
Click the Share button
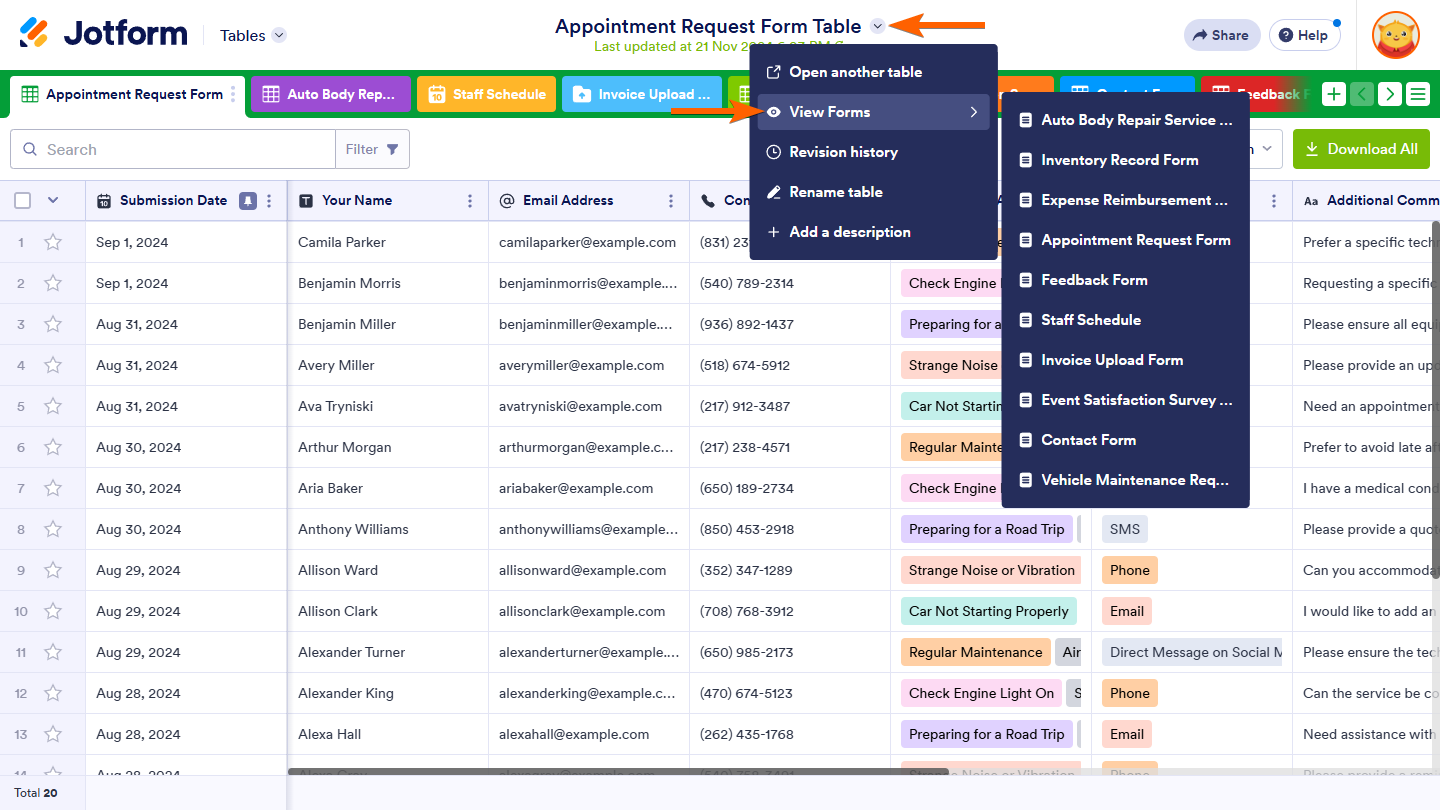click(x=1223, y=35)
